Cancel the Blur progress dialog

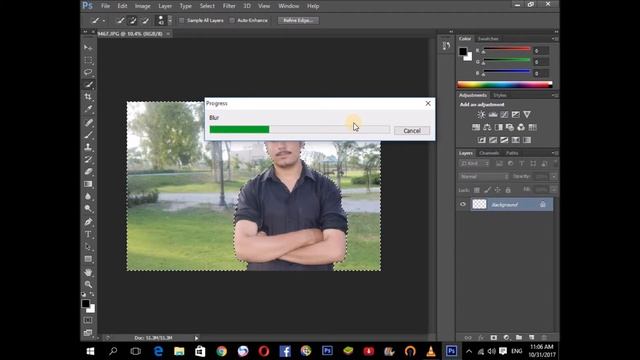(412, 131)
